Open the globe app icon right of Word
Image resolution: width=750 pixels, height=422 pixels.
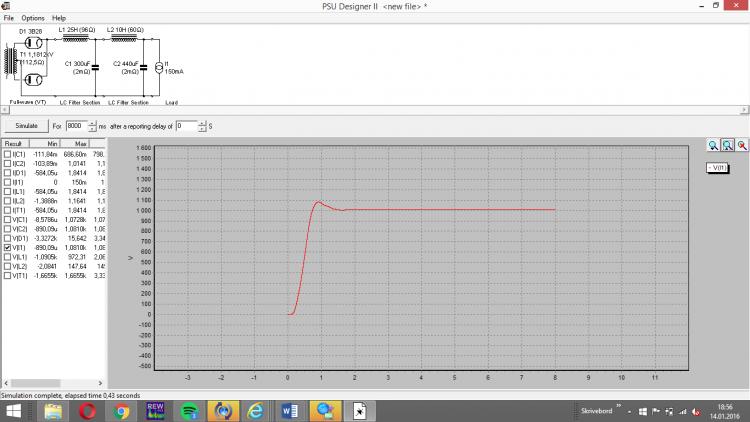coord(325,411)
